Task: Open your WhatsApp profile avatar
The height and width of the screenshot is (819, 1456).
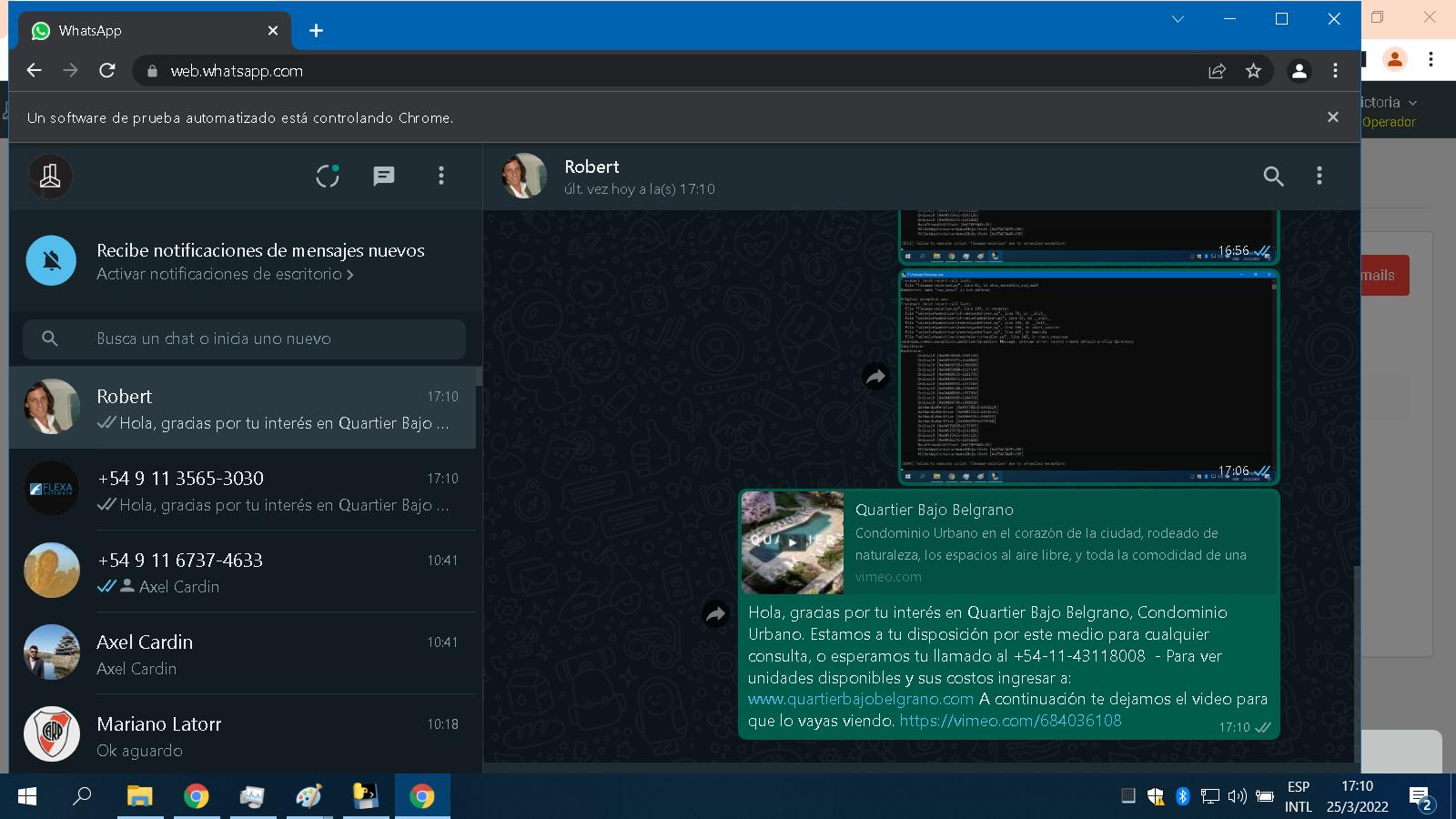Action: click(50, 176)
